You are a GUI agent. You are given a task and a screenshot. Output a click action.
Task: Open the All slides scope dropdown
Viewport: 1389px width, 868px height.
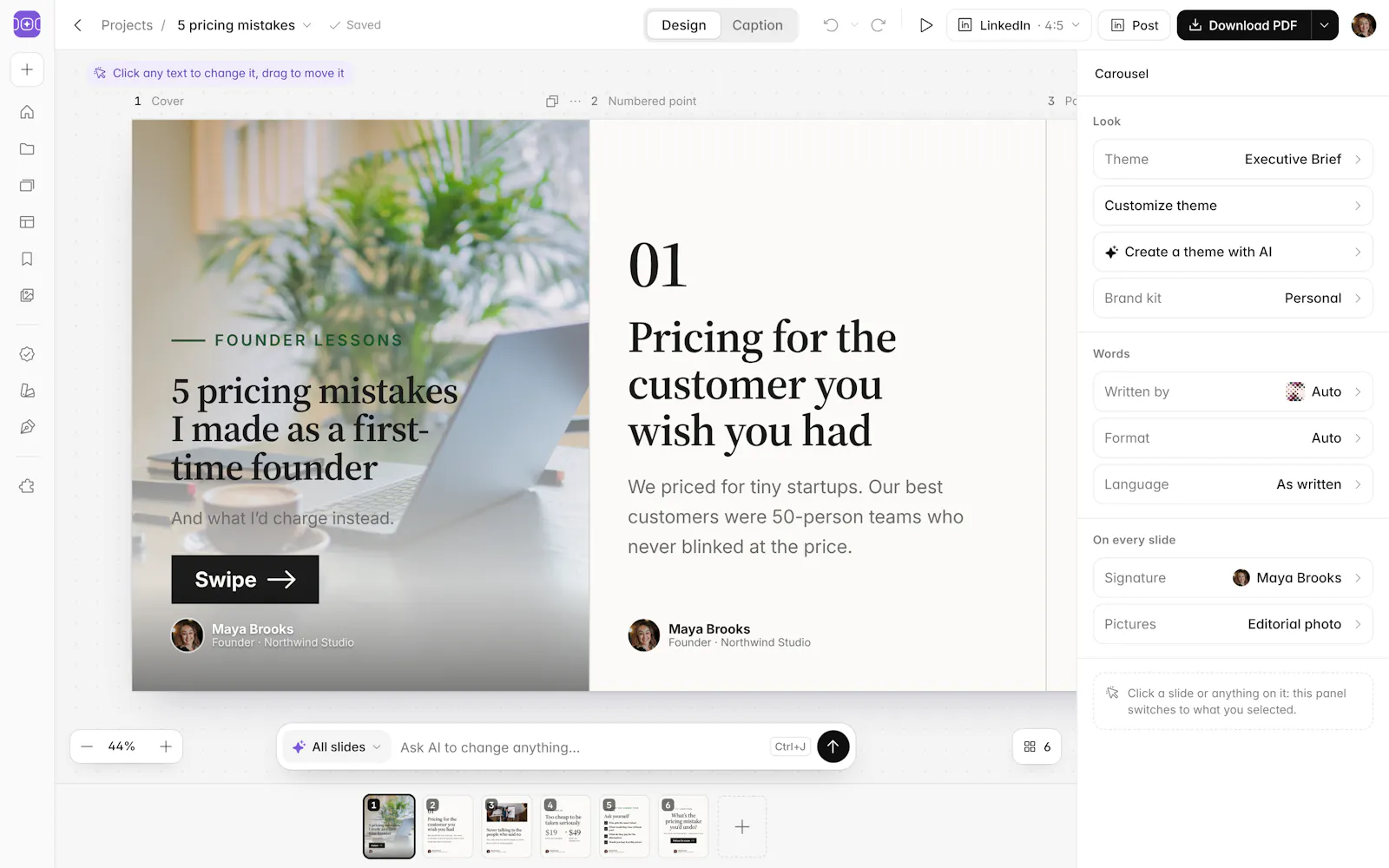337,746
